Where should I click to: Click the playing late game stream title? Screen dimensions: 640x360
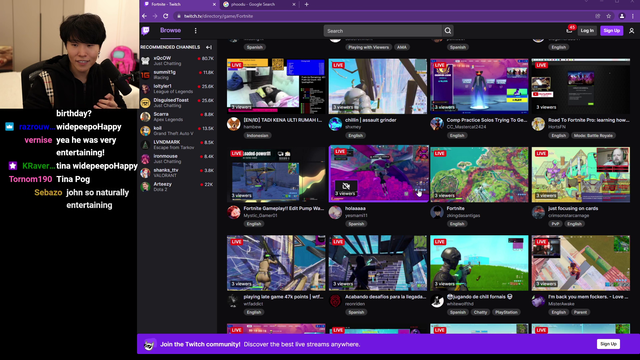point(284,297)
